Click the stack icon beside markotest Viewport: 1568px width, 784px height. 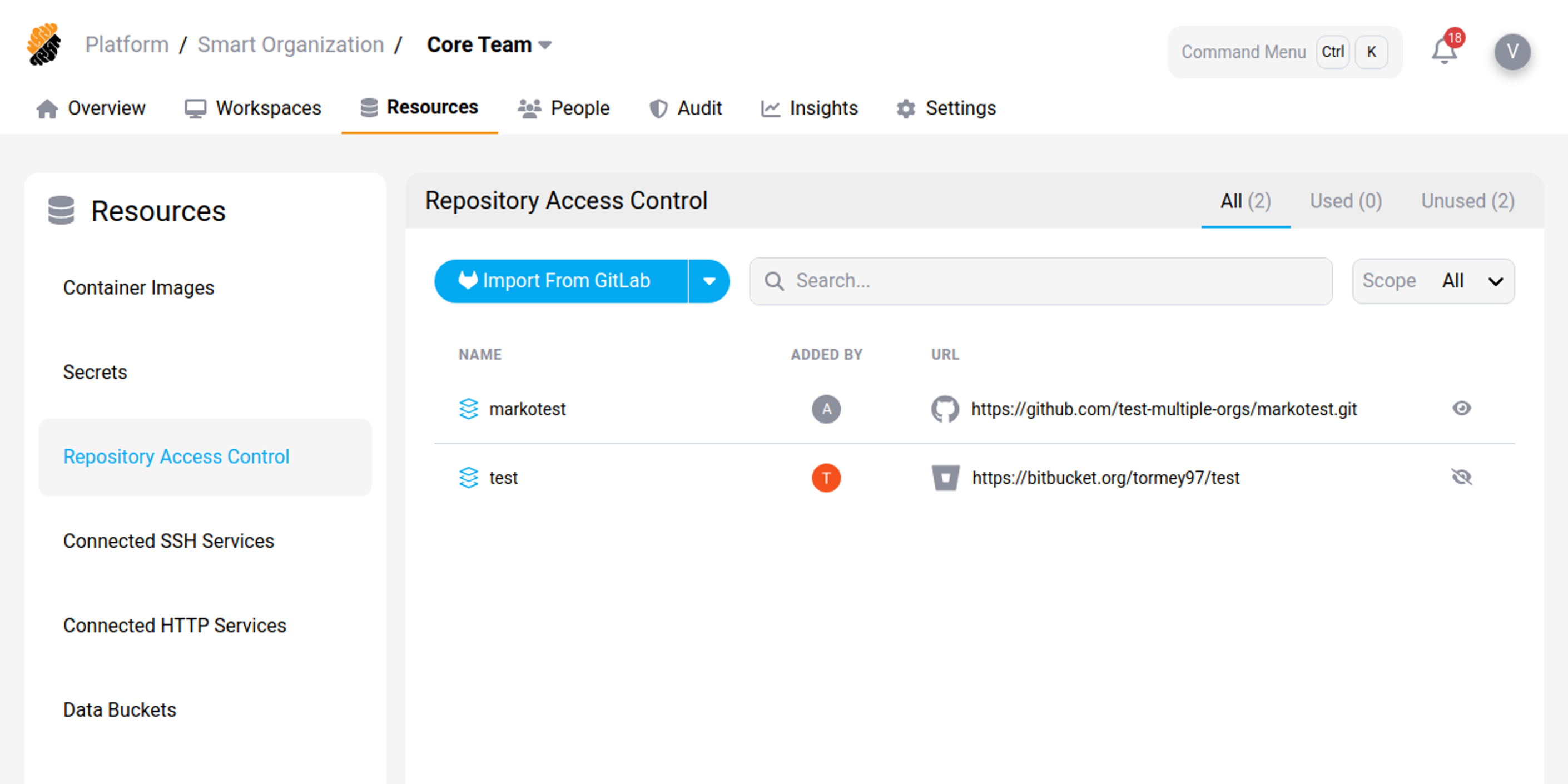(468, 409)
